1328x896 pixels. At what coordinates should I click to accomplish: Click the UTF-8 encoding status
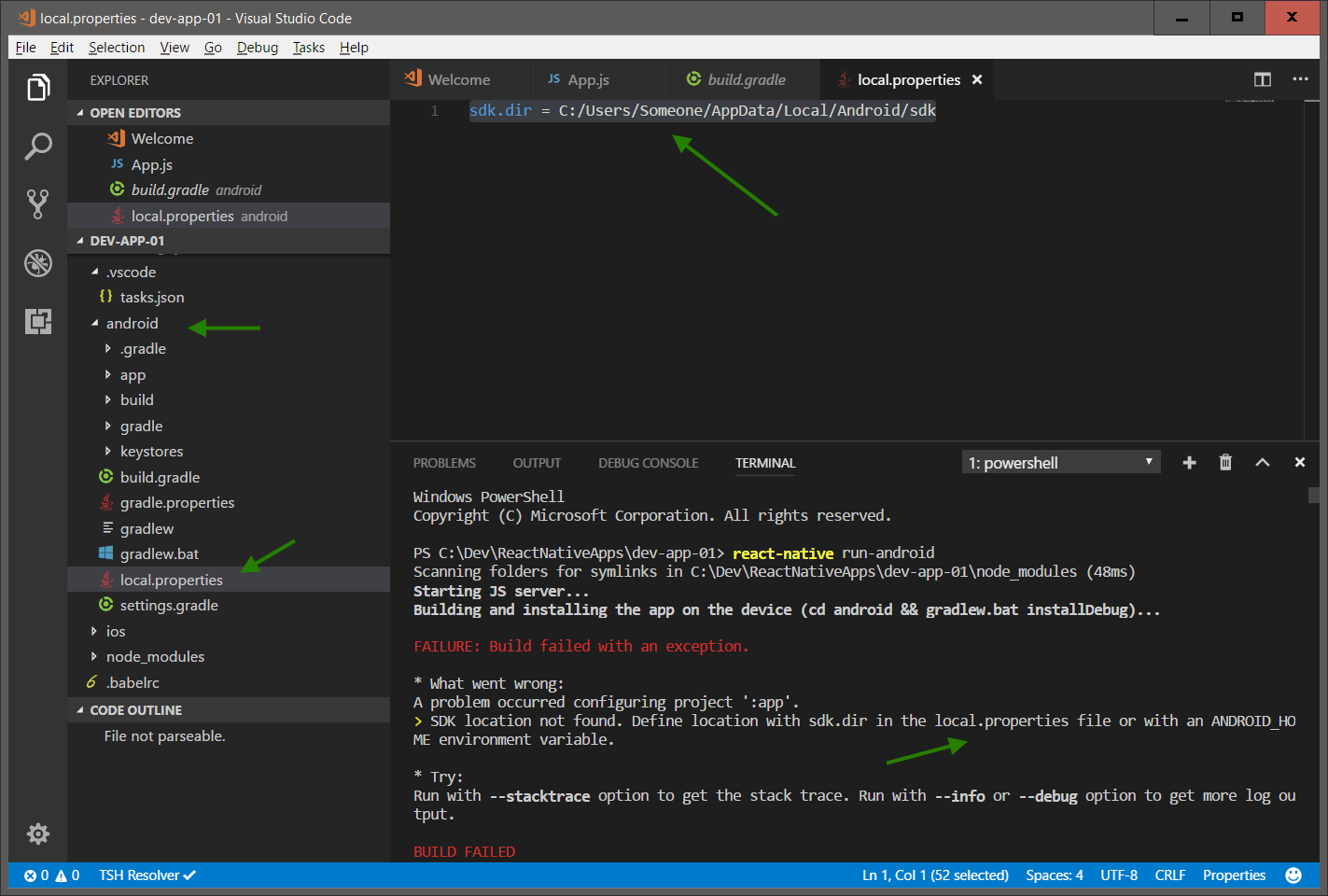(1119, 875)
